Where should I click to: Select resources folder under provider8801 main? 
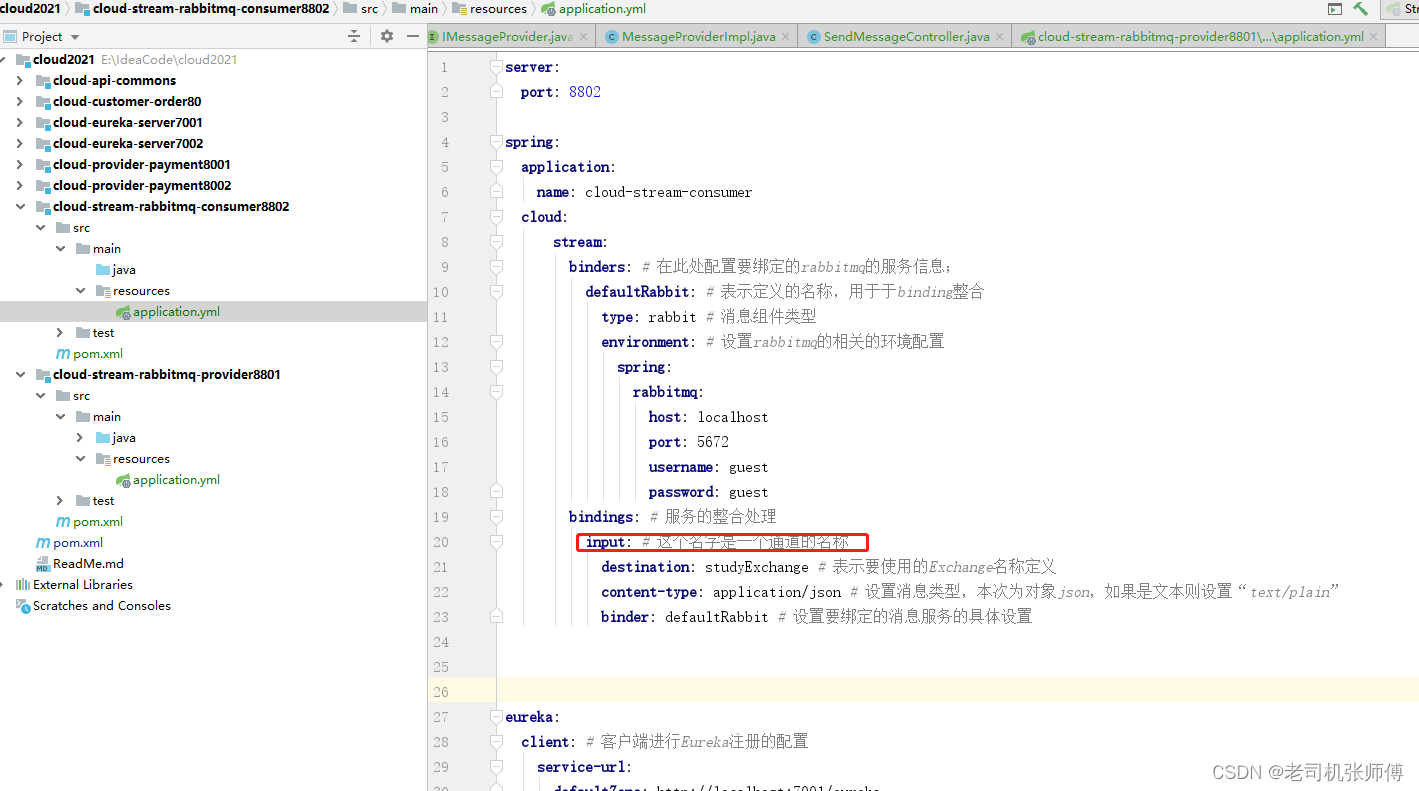coord(132,459)
